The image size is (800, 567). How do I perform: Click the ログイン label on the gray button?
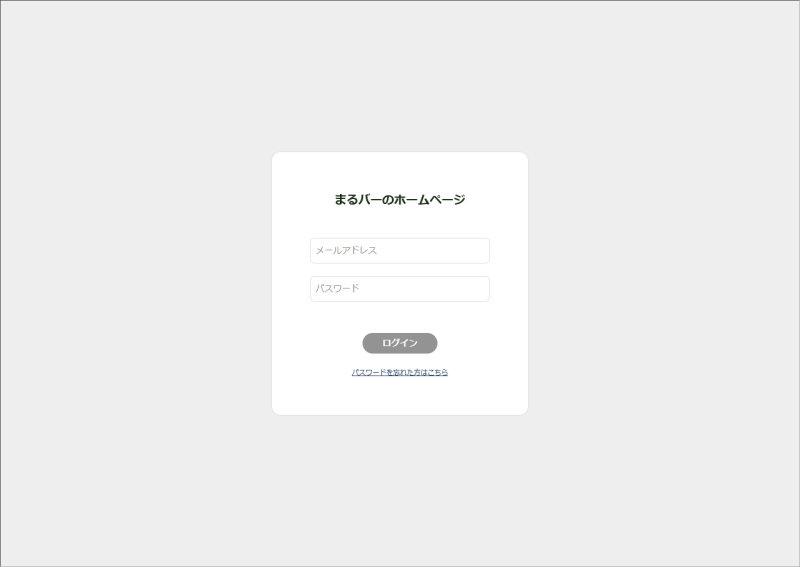point(399,343)
